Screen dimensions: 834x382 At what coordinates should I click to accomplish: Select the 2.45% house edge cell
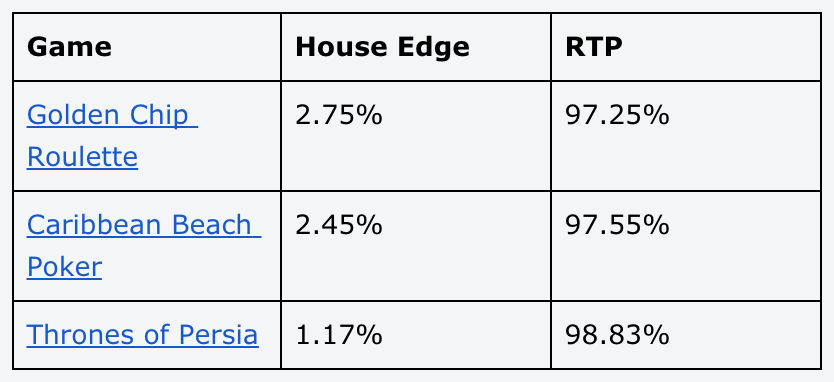coord(416,246)
